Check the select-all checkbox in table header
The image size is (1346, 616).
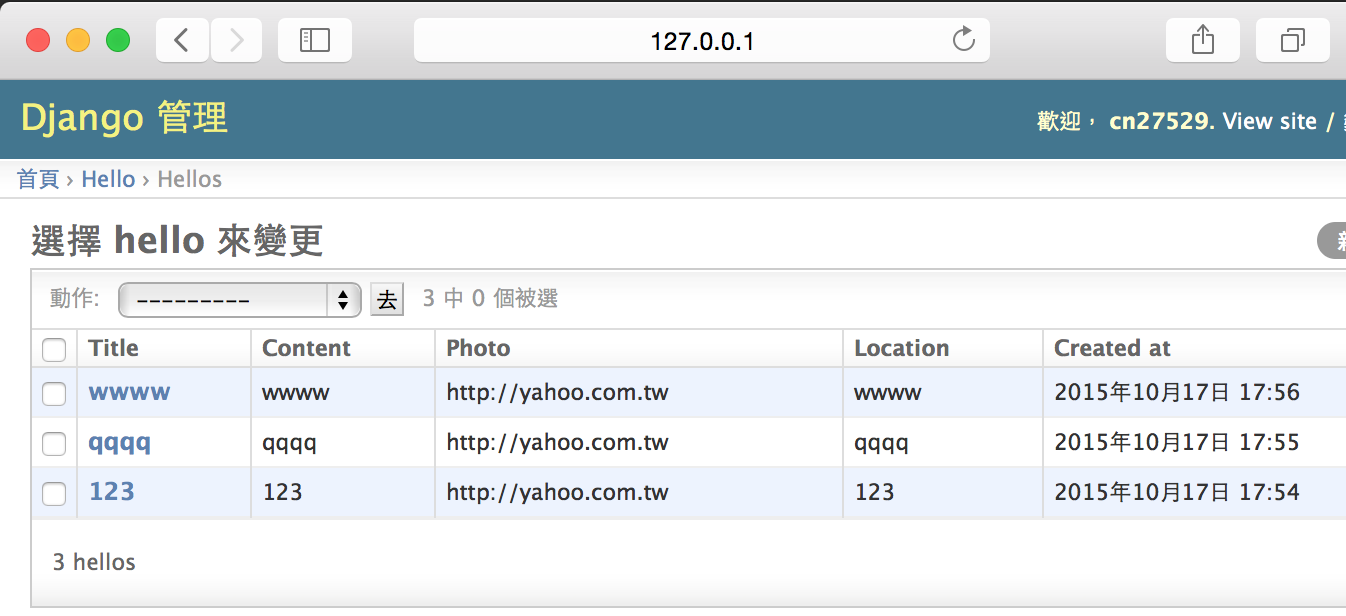[x=54, y=349]
